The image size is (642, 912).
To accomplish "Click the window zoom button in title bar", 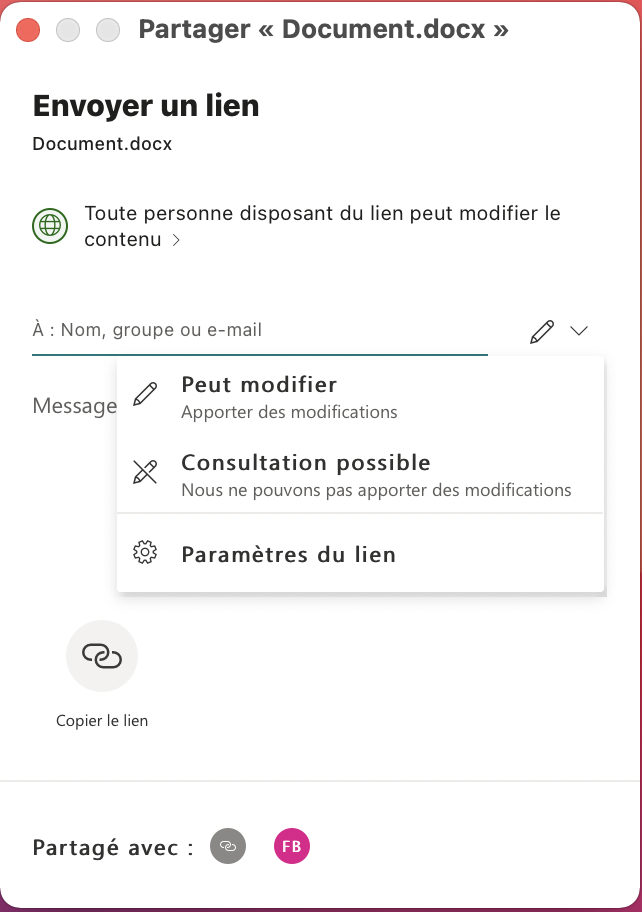I will click(x=107, y=30).
